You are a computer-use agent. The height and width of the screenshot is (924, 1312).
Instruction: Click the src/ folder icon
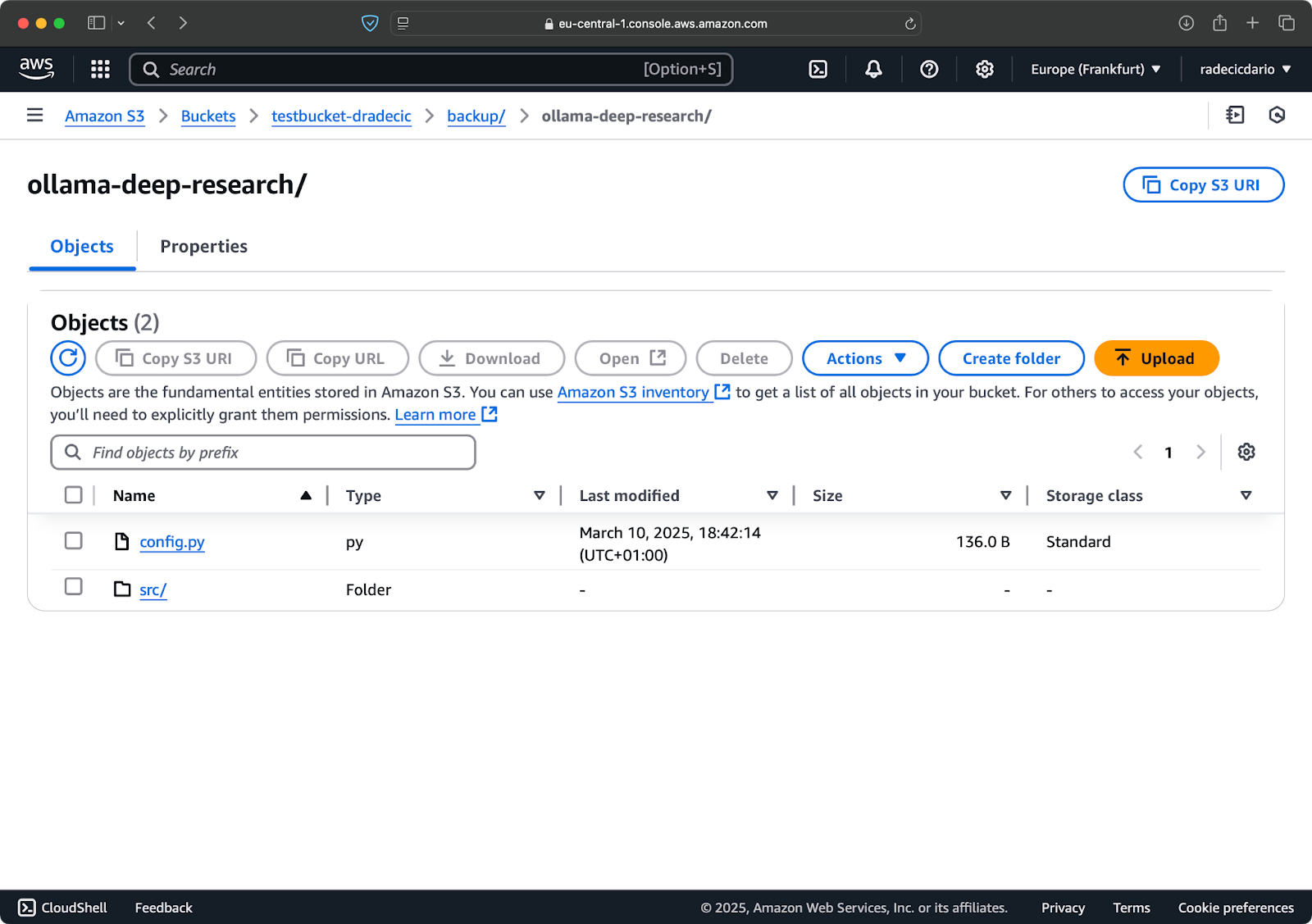tap(122, 589)
